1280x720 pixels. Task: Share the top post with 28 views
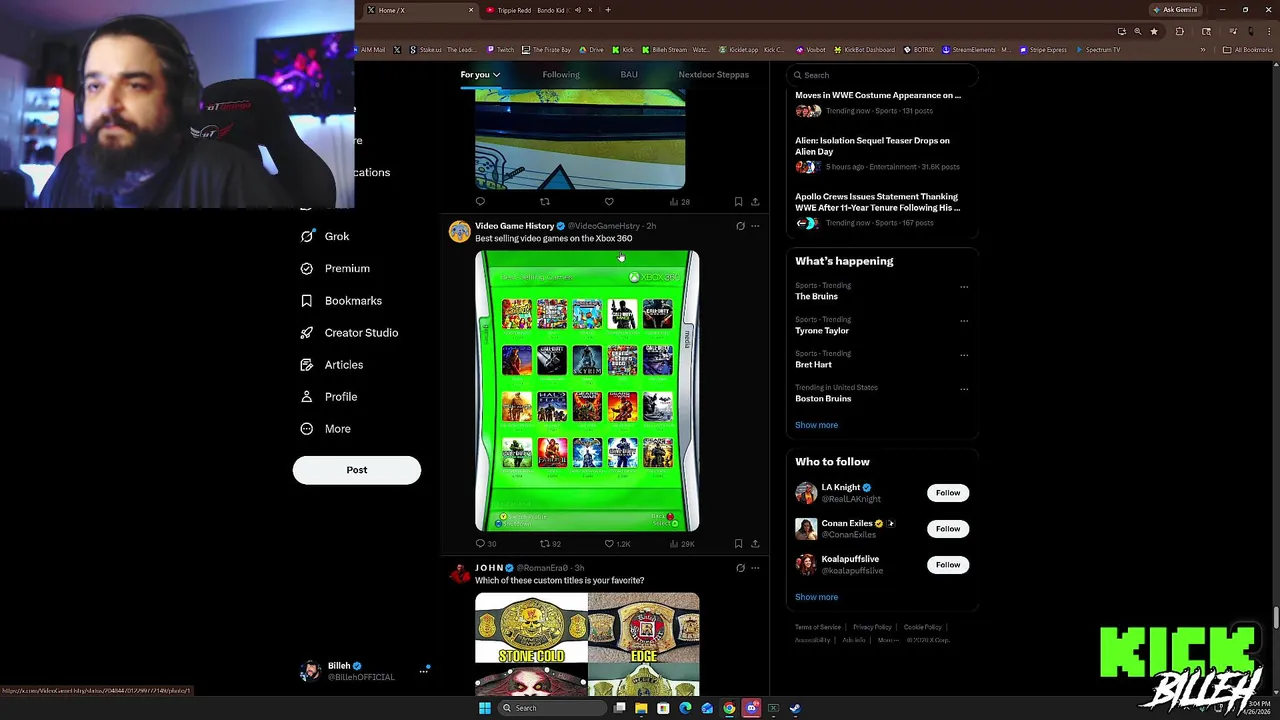755,202
